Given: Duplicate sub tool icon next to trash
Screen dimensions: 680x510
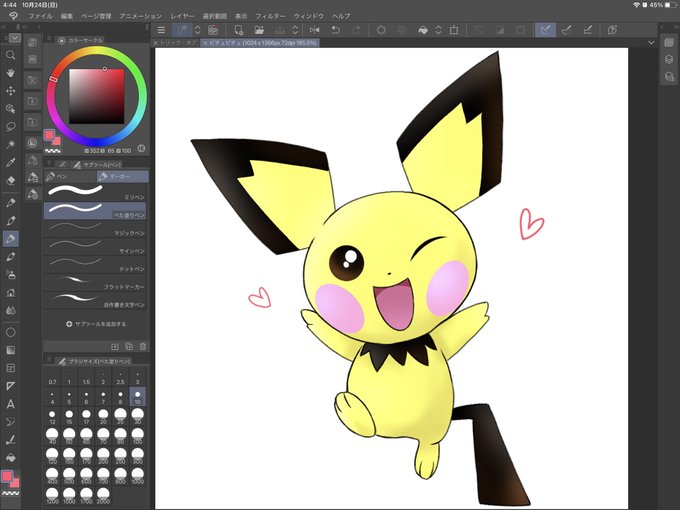Looking at the screenshot, I should pos(129,347).
